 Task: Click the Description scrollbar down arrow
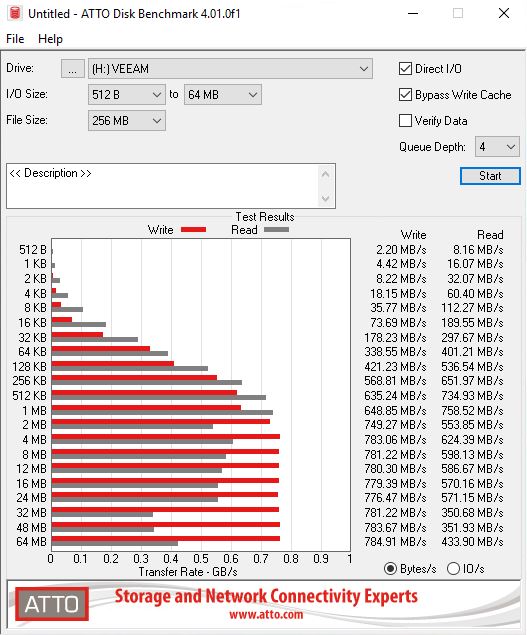coord(325,198)
